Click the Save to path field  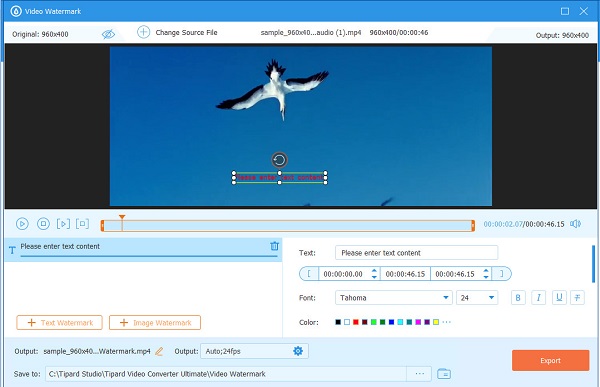click(226, 374)
